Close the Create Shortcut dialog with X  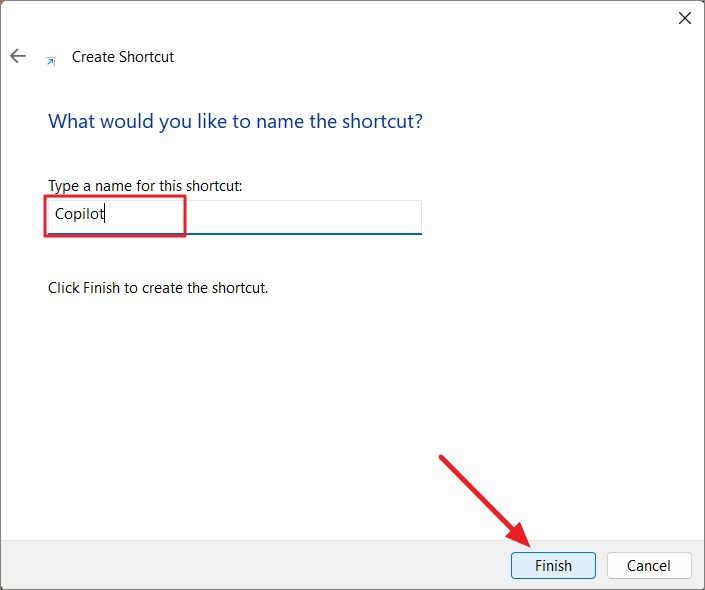[x=685, y=18]
